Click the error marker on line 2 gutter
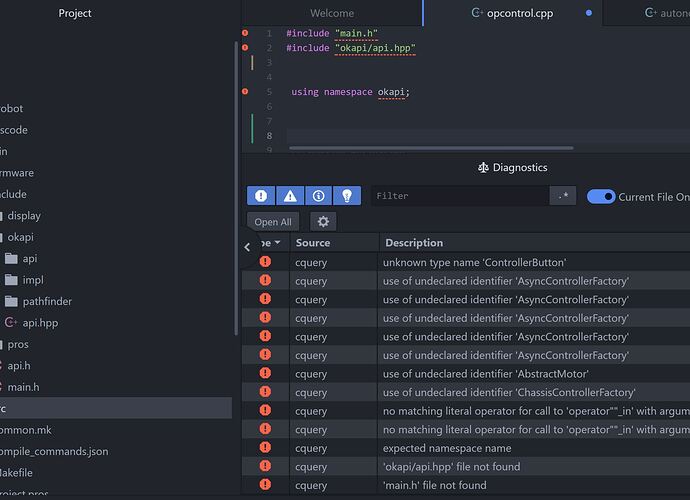The width and height of the screenshot is (690, 500). point(245,48)
